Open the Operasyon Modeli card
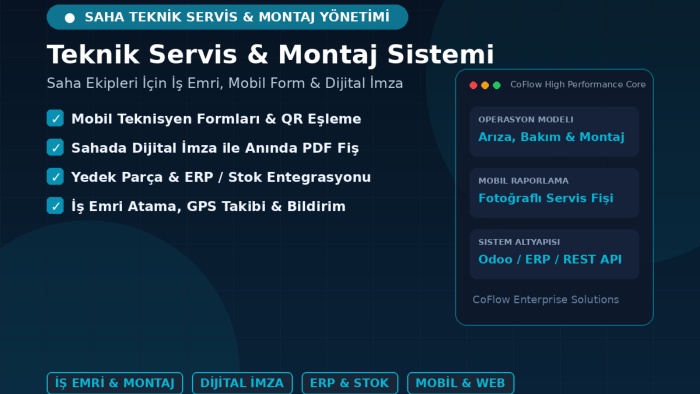700x394 pixels. tap(554, 132)
